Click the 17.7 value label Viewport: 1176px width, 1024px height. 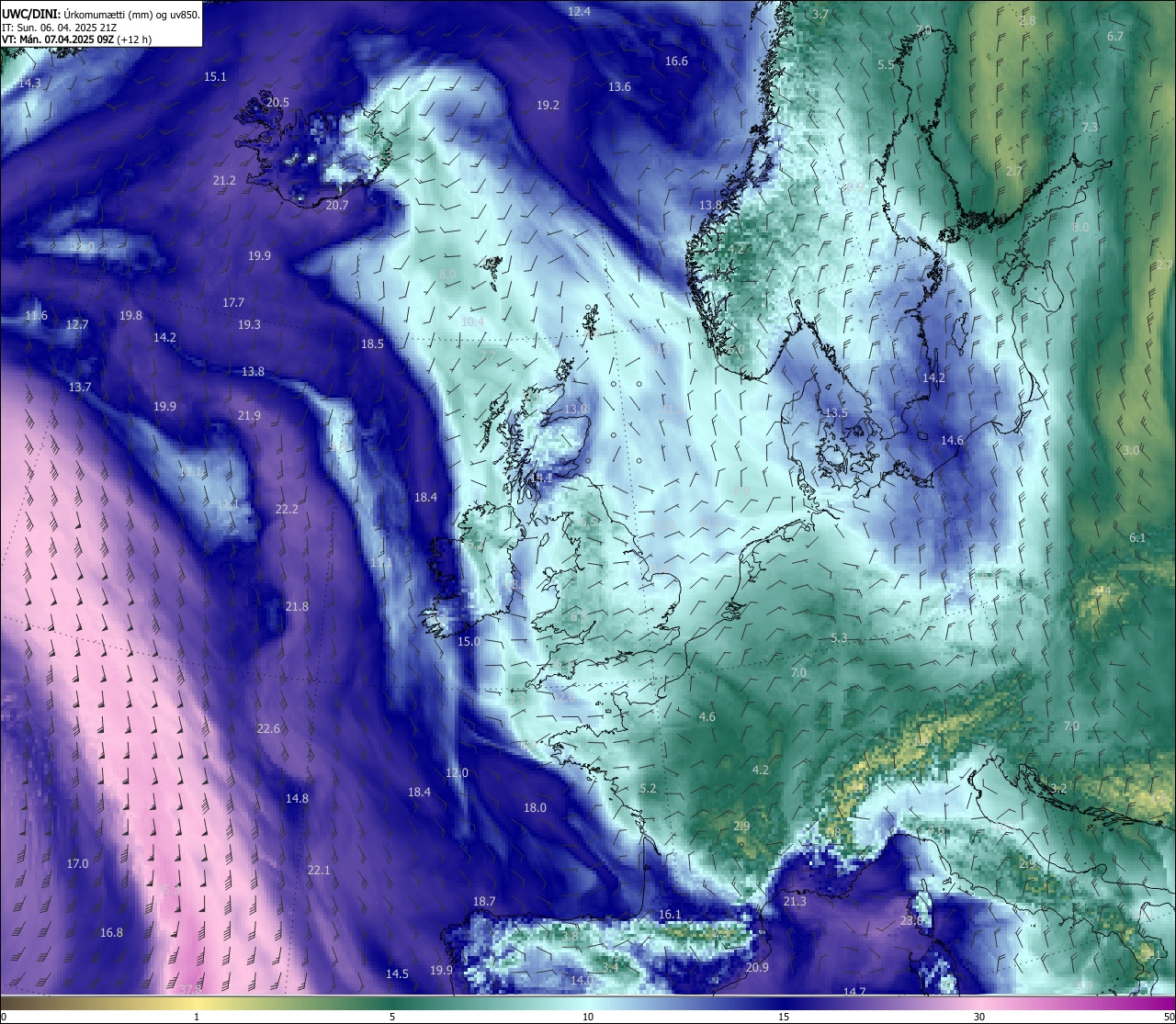click(233, 303)
